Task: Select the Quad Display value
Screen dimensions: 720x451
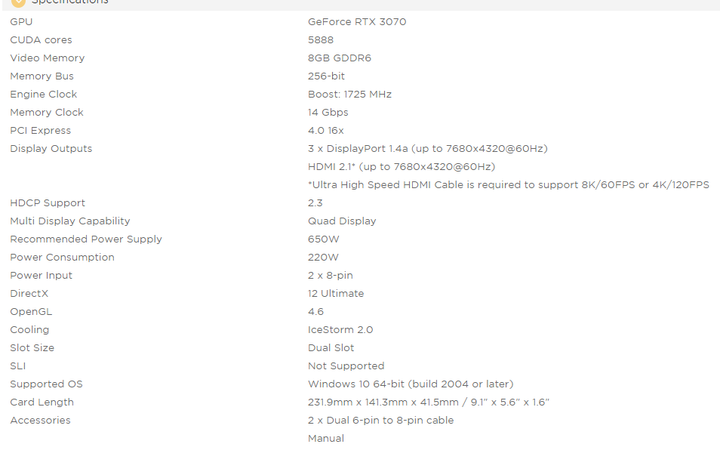Action: [x=342, y=221]
